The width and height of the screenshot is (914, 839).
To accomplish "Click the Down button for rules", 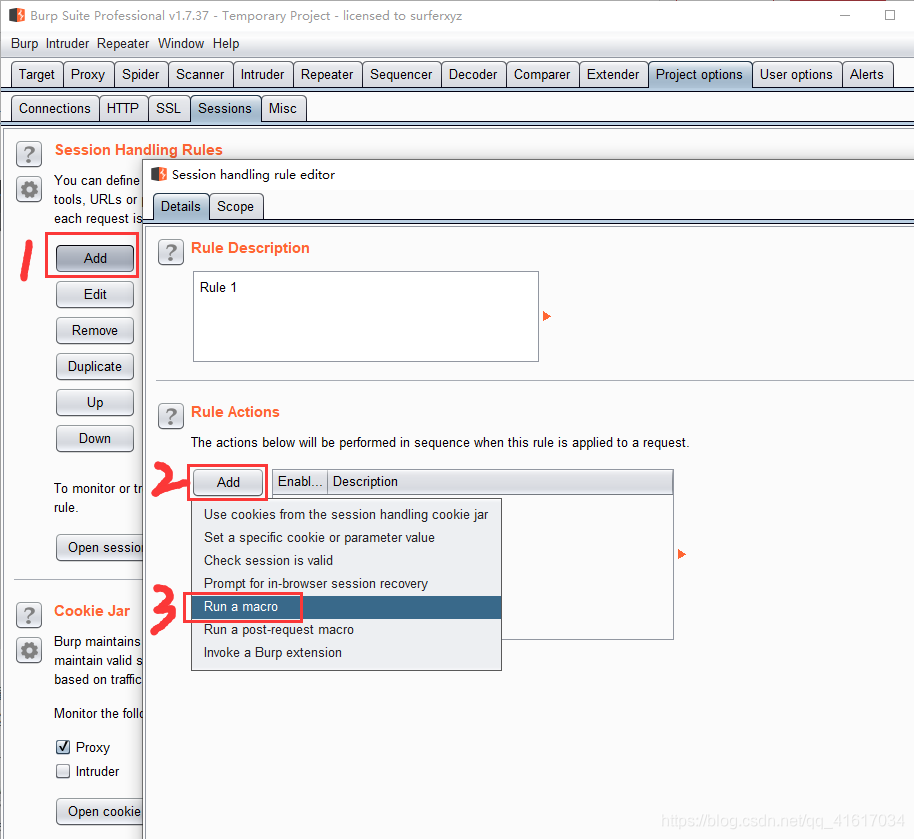I will pyautogui.click(x=95, y=438).
